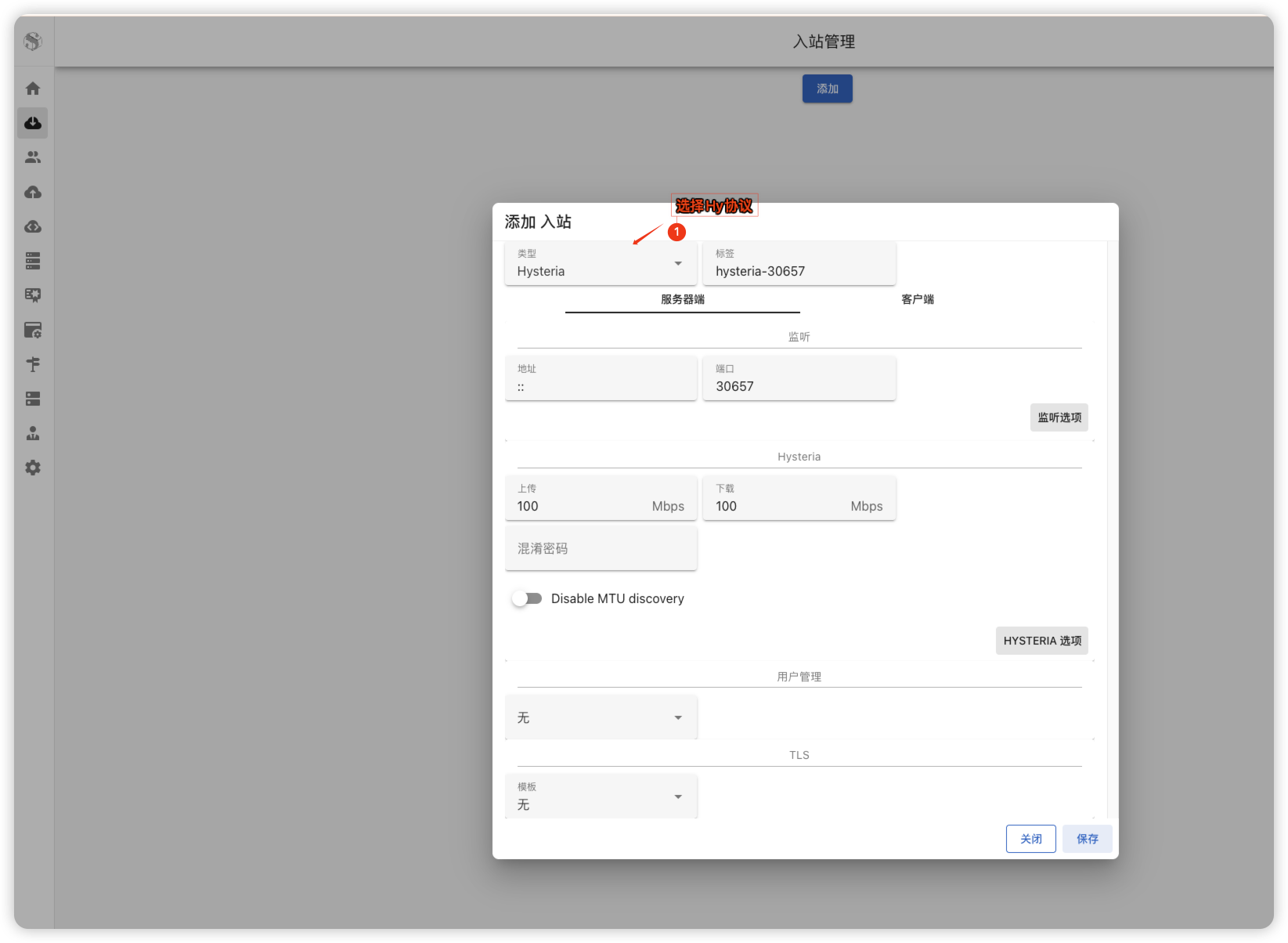This screenshot has height=943, width=1288.
Task: Switch to the 客户端 tab
Action: tap(917, 299)
